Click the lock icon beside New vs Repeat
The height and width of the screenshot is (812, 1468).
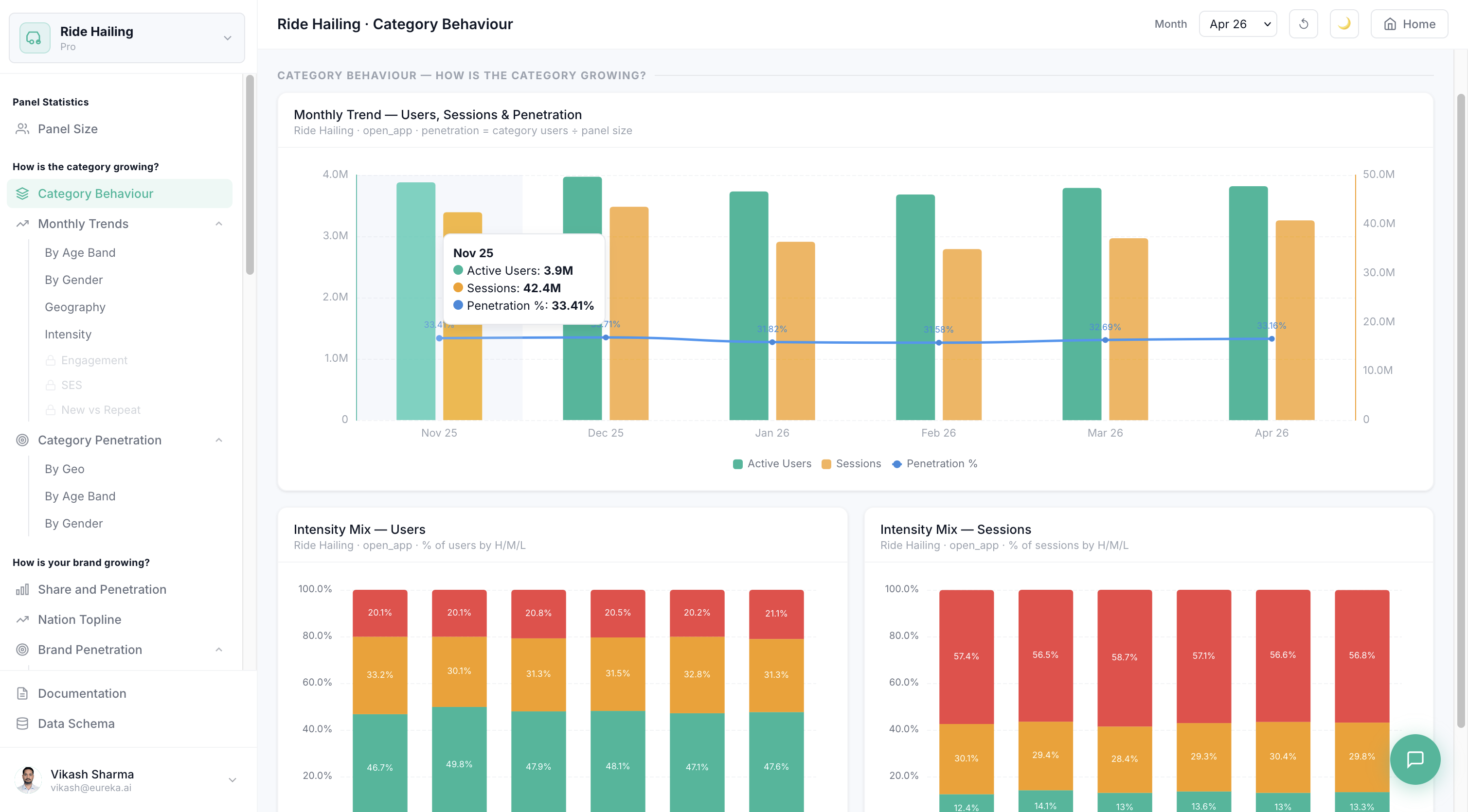pyautogui.click(x=50, y=410)
